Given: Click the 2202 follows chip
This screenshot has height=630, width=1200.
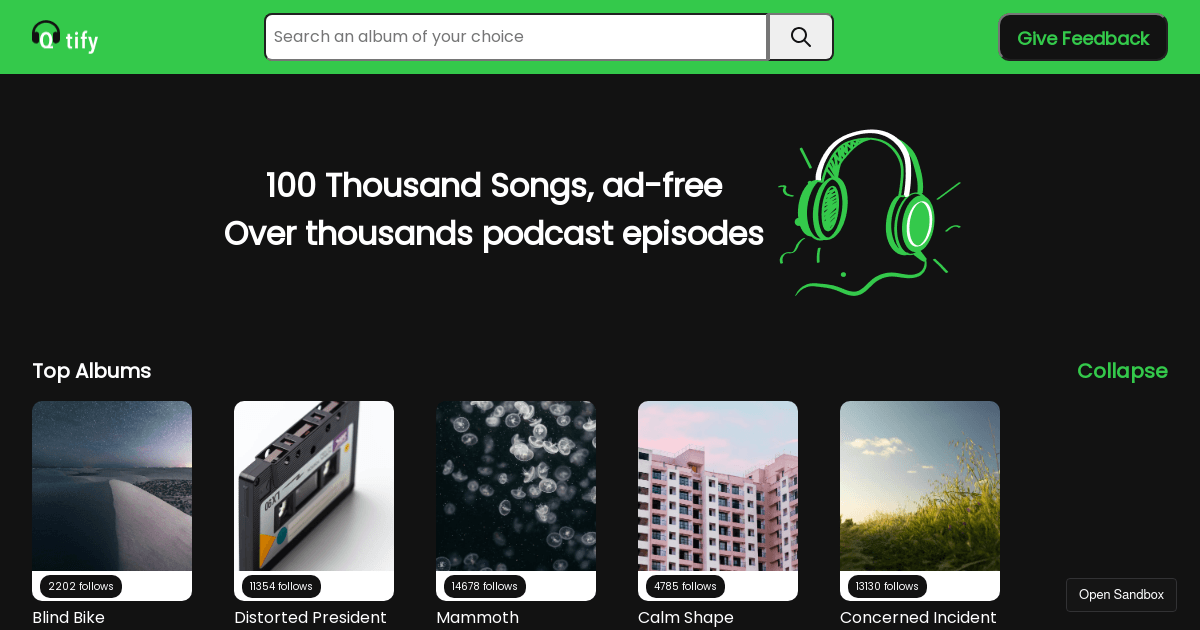Looking at the screenshot, I should [x=81, y=587].
